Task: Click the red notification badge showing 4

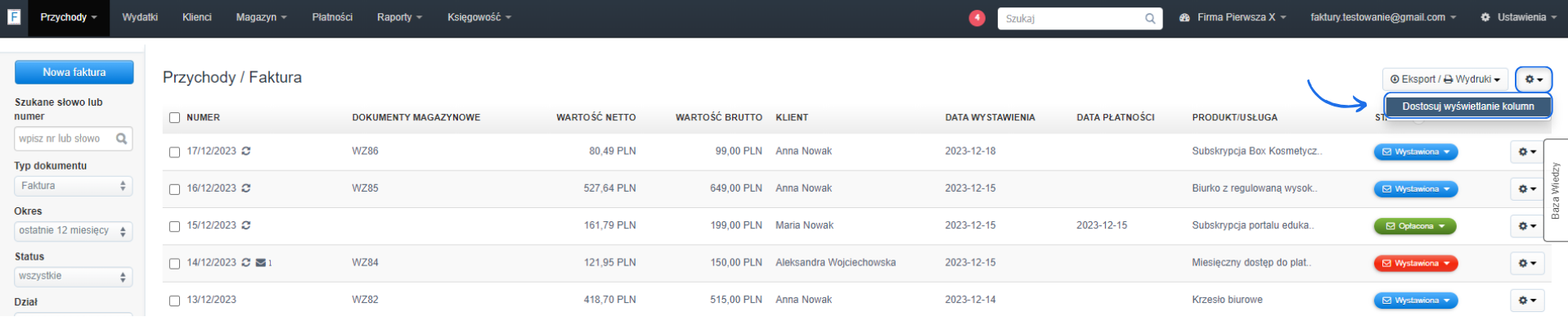Action: [x=977, y=18]
